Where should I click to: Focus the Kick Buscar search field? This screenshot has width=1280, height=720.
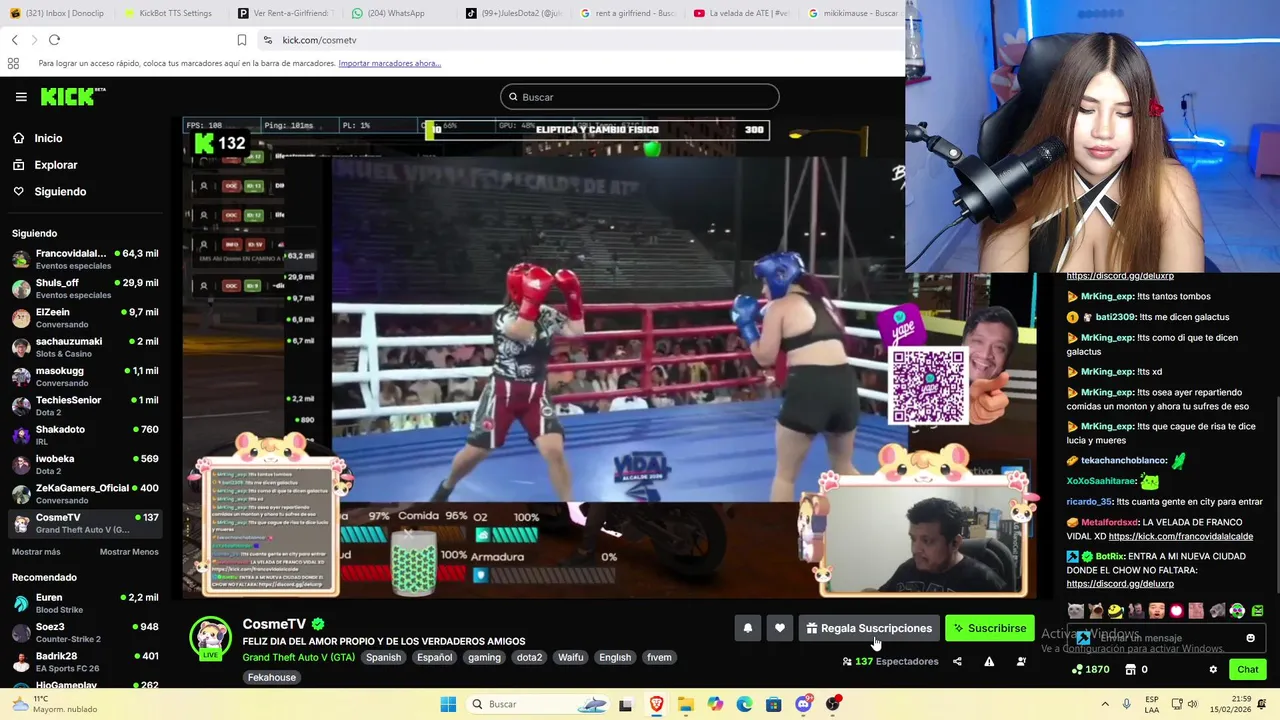[640, 97]
